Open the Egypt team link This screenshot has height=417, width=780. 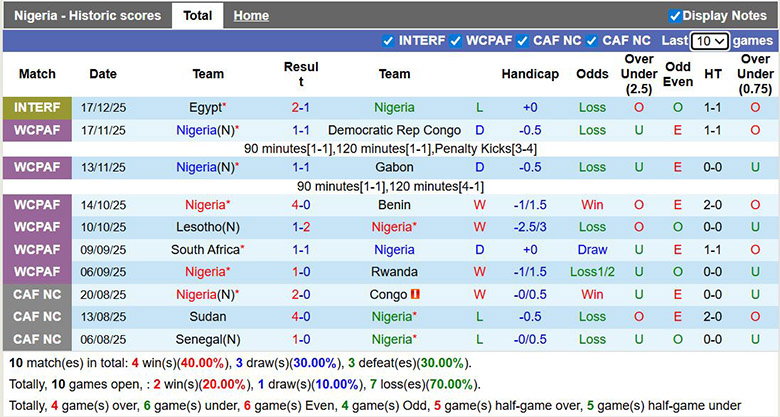205,107
